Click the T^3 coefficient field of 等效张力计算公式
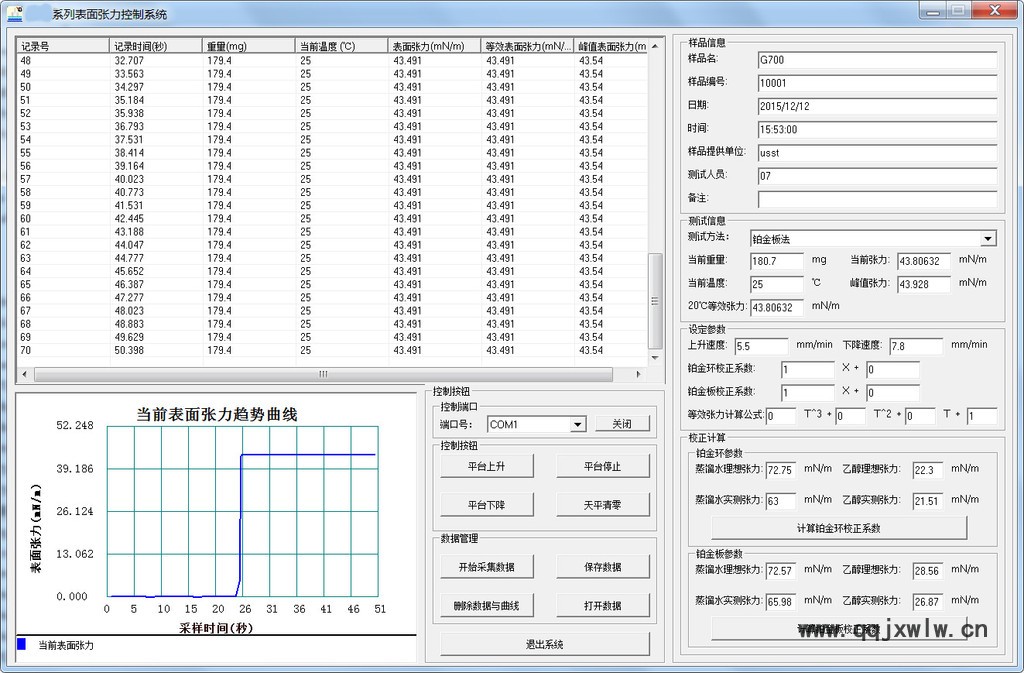This screenshot has height=673, width=1024. 781,416
